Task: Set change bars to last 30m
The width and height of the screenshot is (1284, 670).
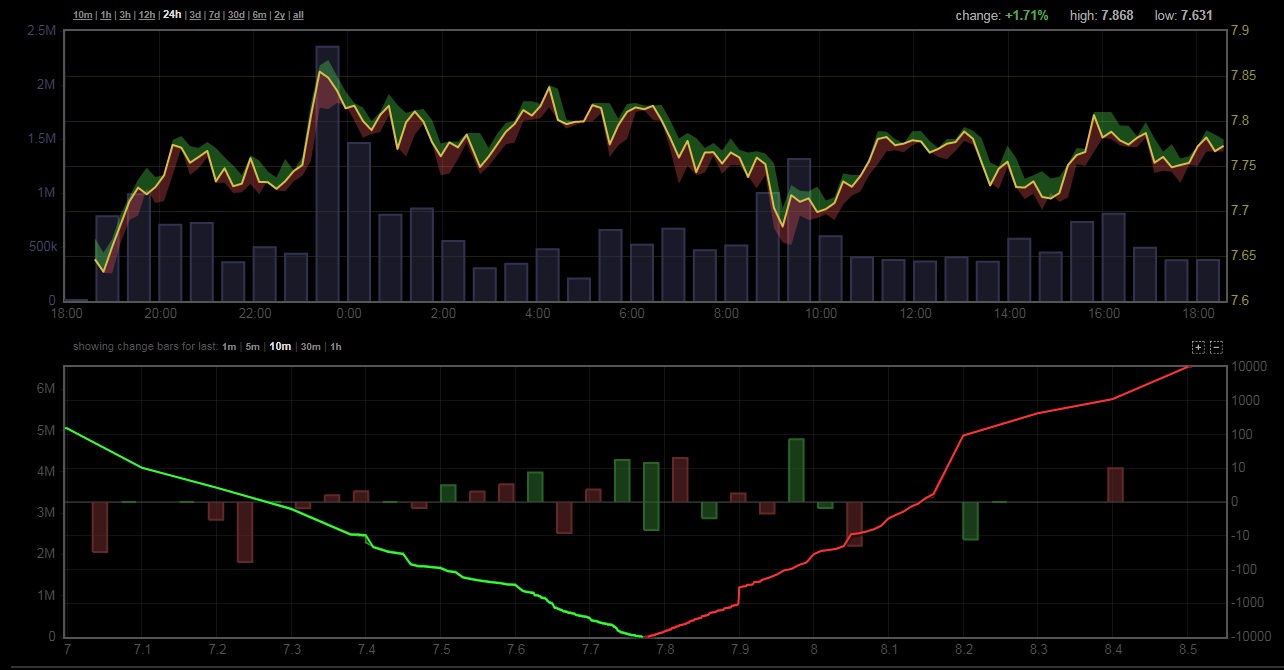Action: click(310, 347)
